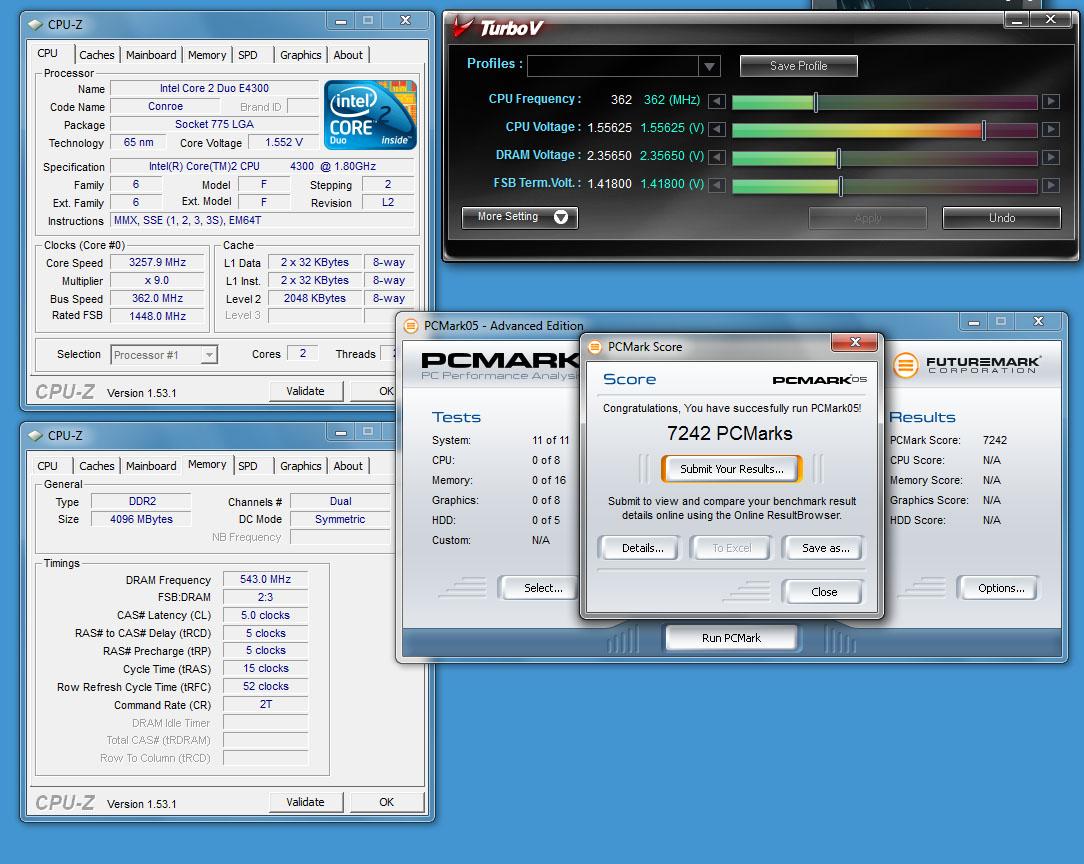The width and height of the screenshot is (1084, 864).
Task: Switch to CPU tab in bottom CPU-Z
Action: pos(48,466)
